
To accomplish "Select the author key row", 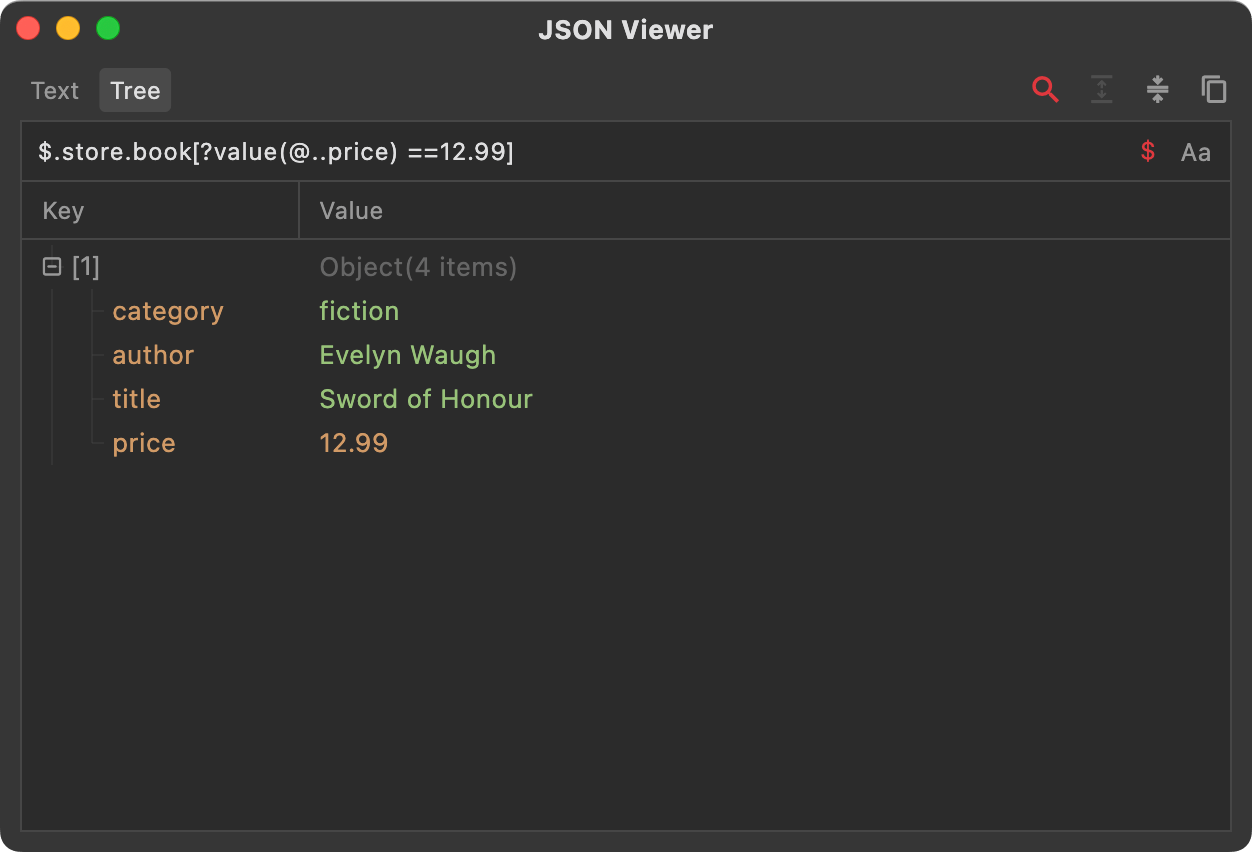I will [153, 355].
